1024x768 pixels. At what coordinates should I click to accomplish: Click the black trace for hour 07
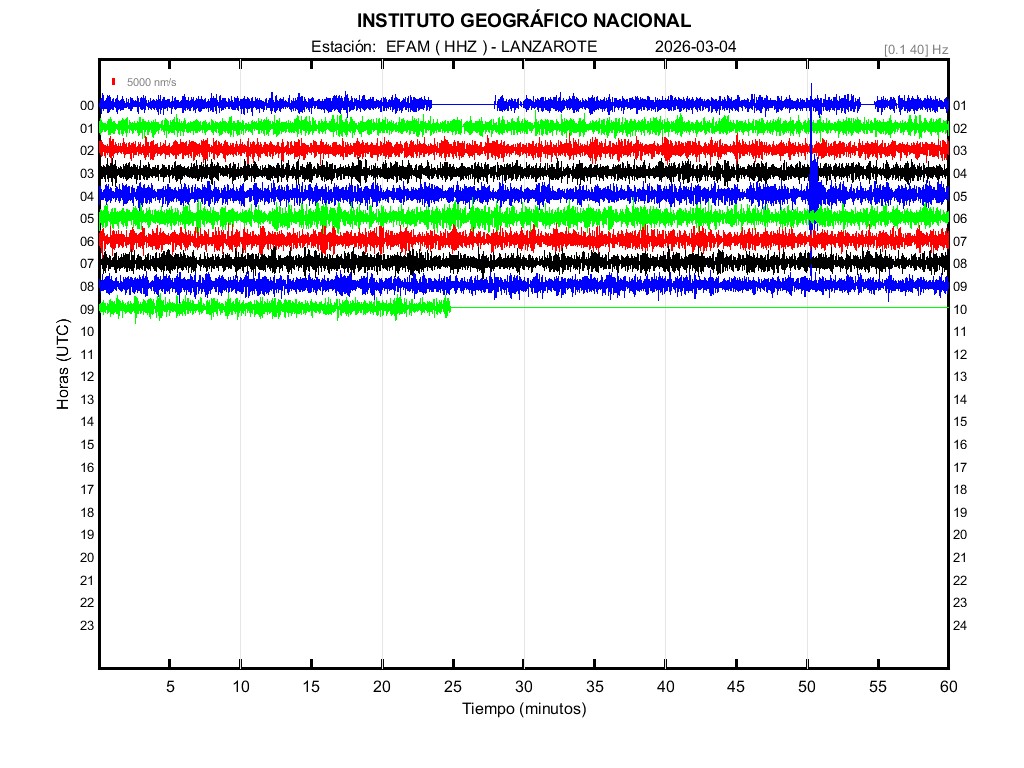pos(400,262)
